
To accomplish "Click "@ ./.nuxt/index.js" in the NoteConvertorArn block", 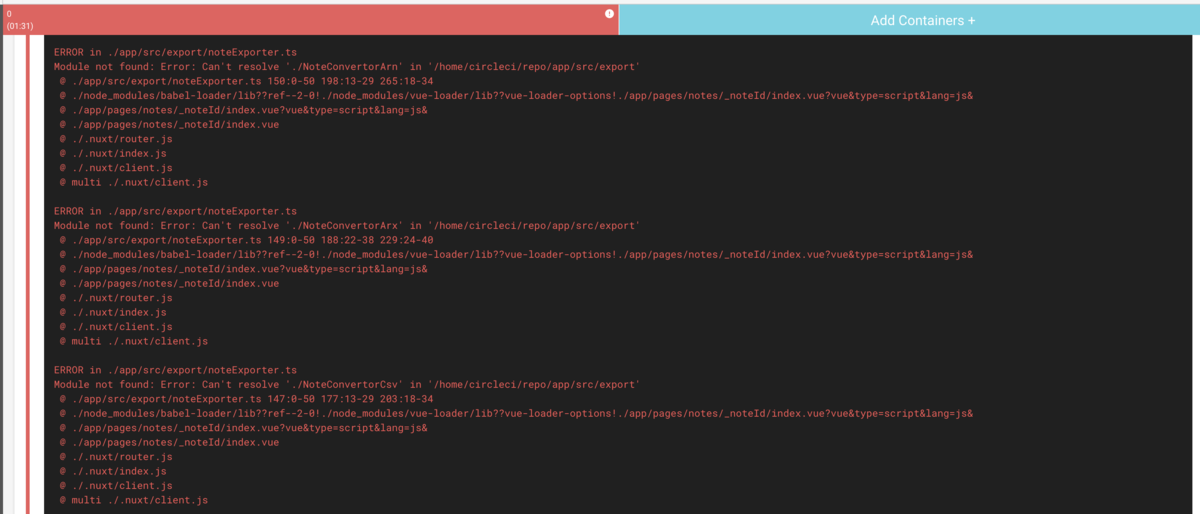I will click(113, 153).
